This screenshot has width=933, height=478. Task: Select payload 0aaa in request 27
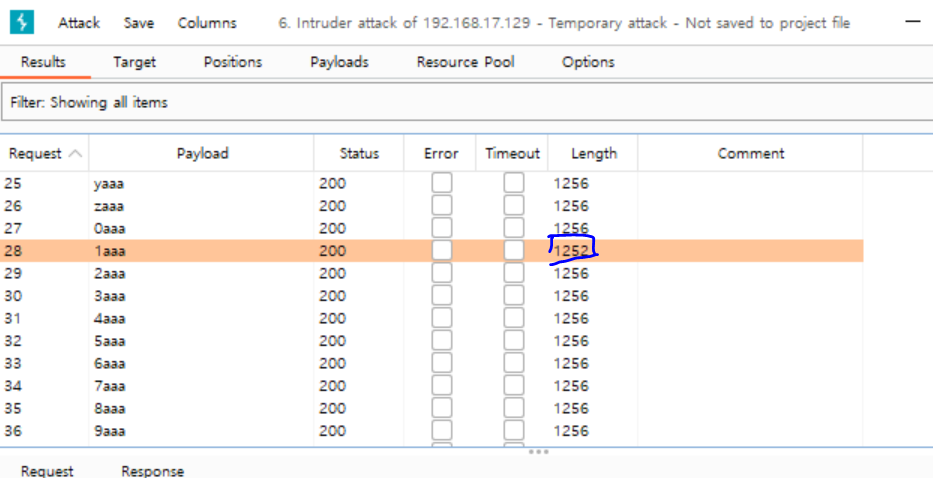(109, 229)
